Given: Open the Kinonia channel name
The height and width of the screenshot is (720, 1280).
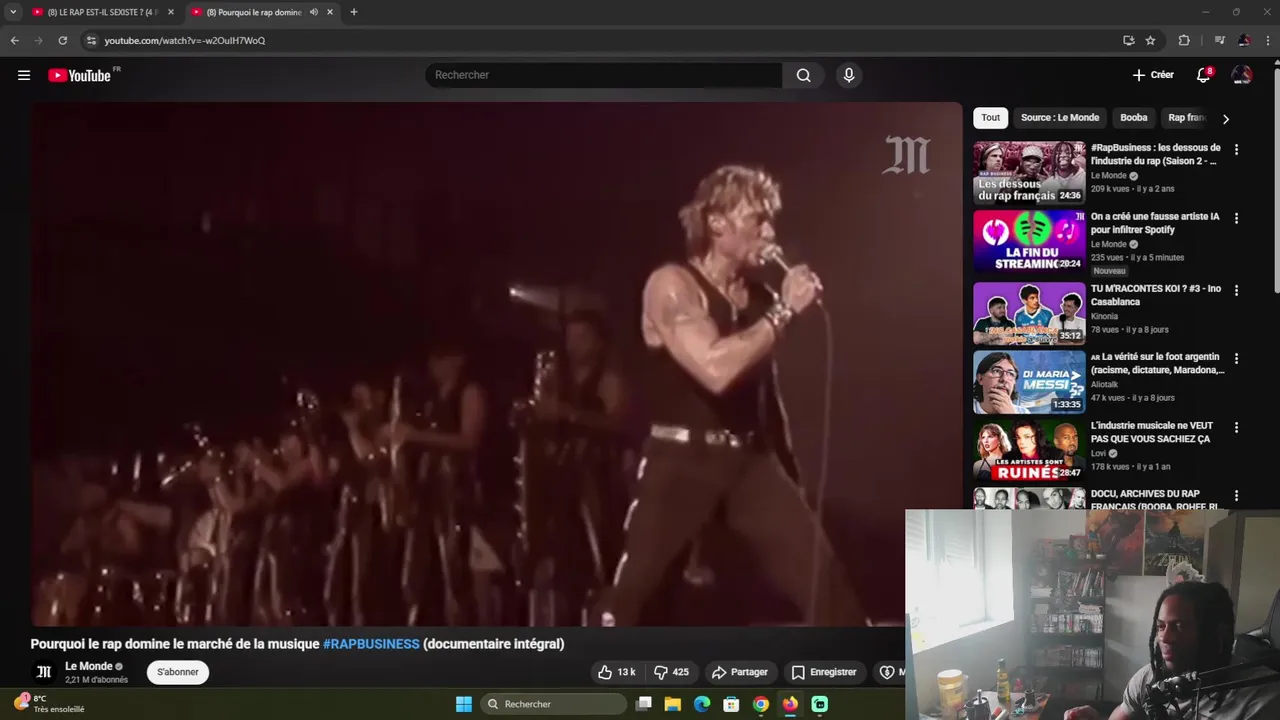Looking at the screenshot, I should pos(1104,316).
